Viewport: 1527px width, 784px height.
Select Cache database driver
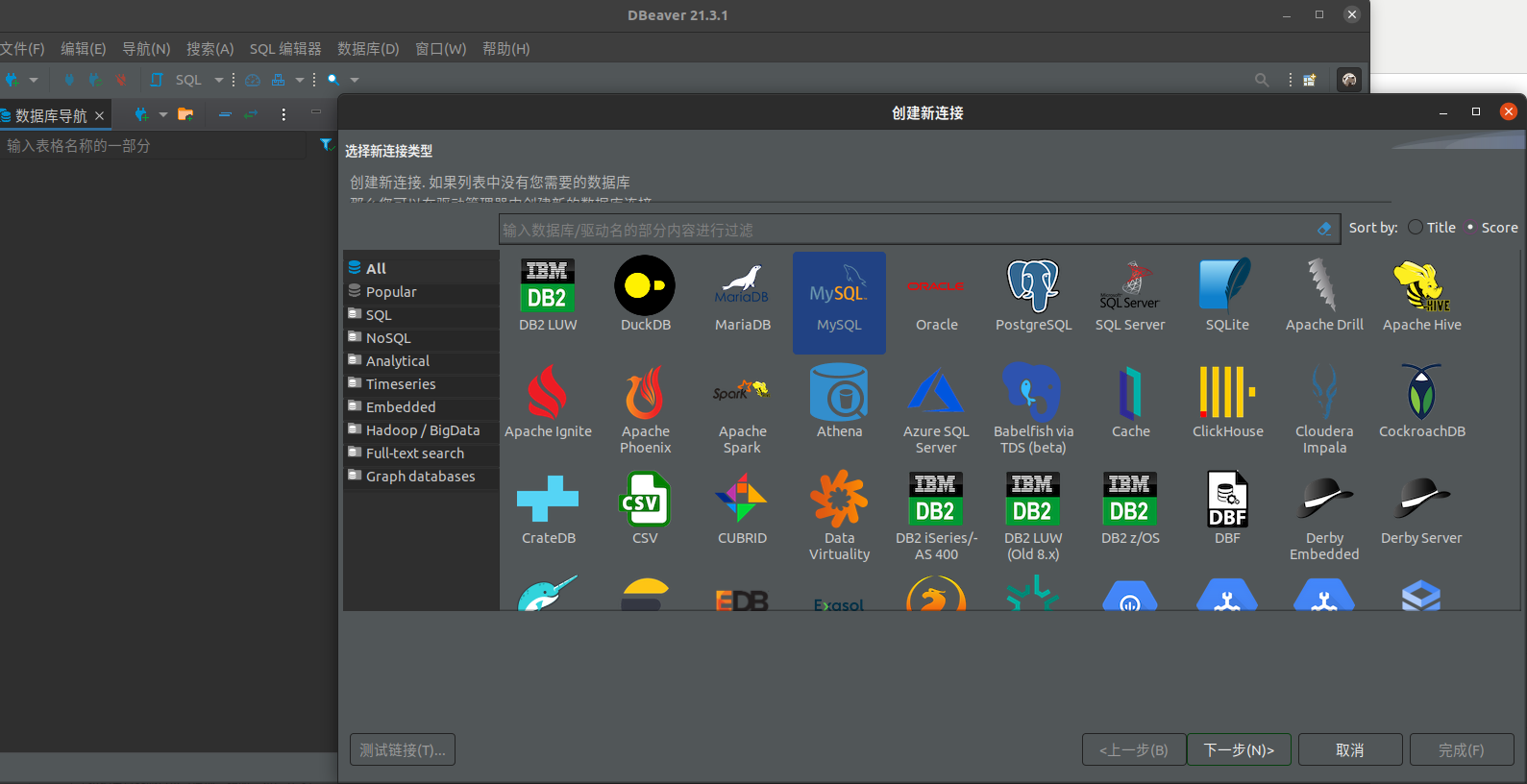coord(1130,403)
